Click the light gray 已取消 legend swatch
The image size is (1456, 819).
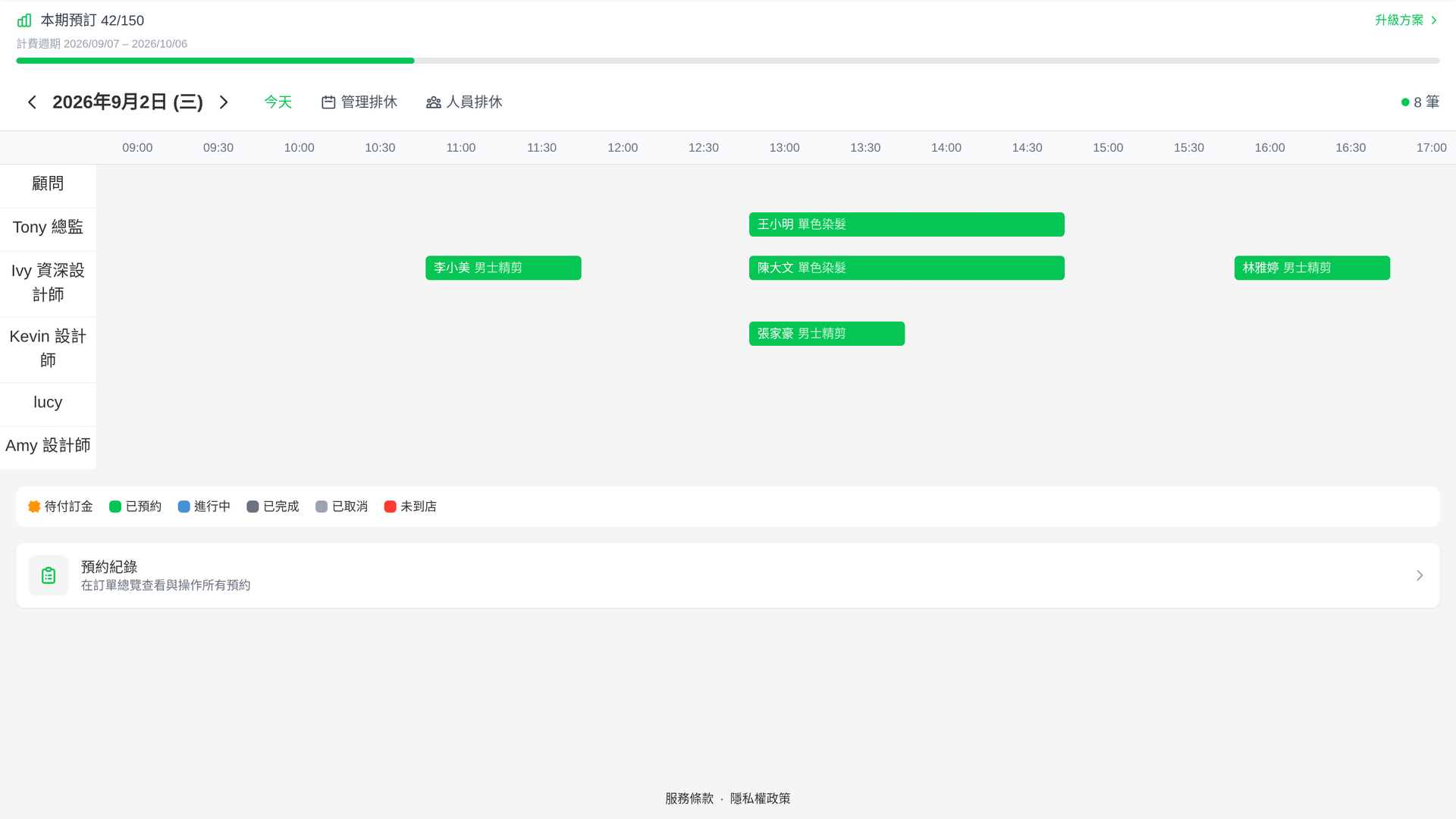pos(322,507)
